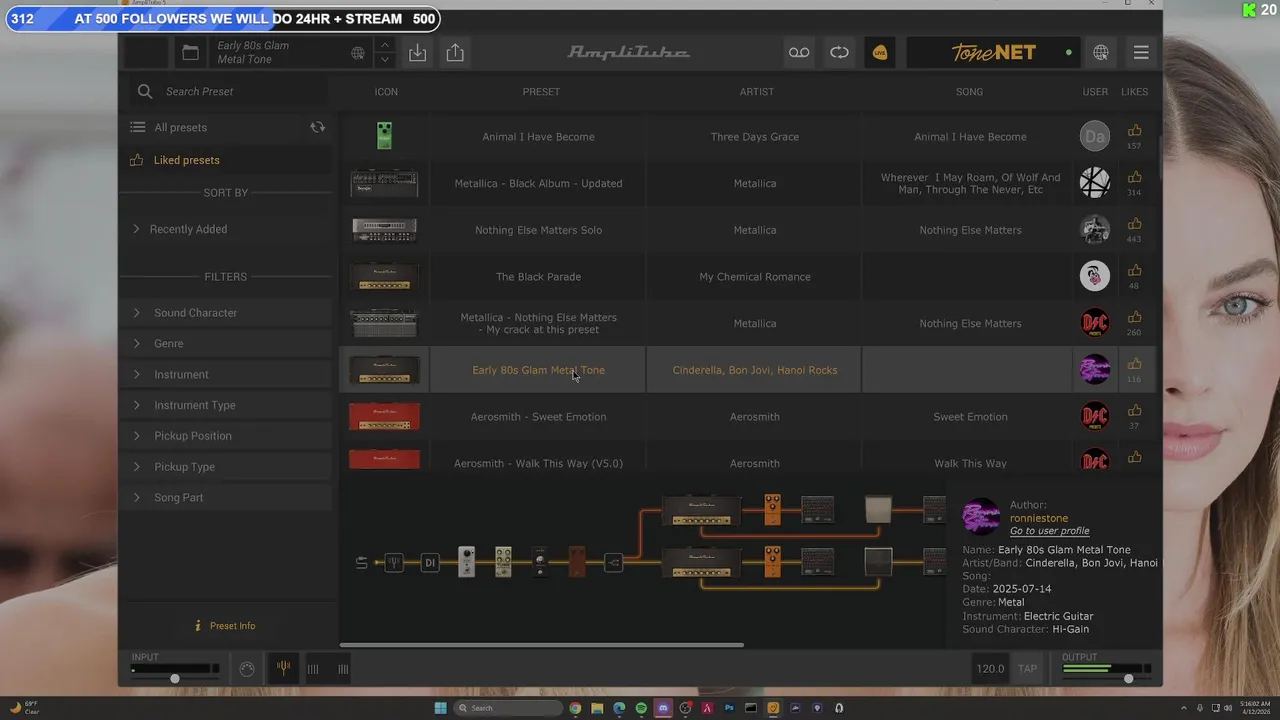The image size is (1280, 720).
Task: Select the previous preset with the up arrow
Action: tap(385, 45)
